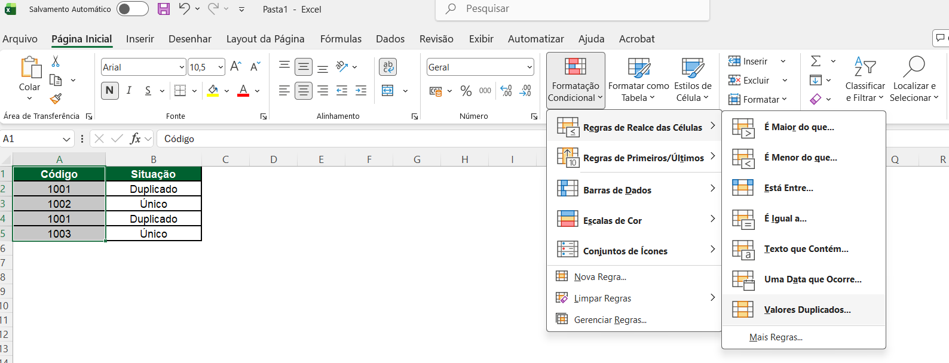Select É Maior do que... rule
This screenshot has height=363, width=949.
point(803,128)
